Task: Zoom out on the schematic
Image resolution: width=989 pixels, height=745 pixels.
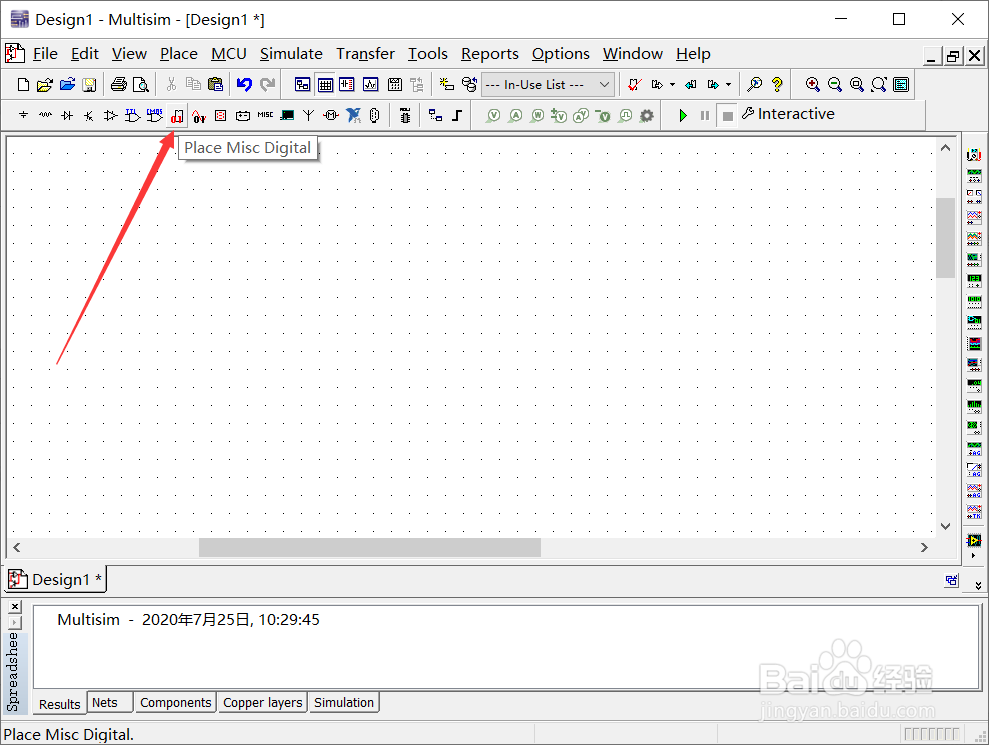Action: click(834, 85)
